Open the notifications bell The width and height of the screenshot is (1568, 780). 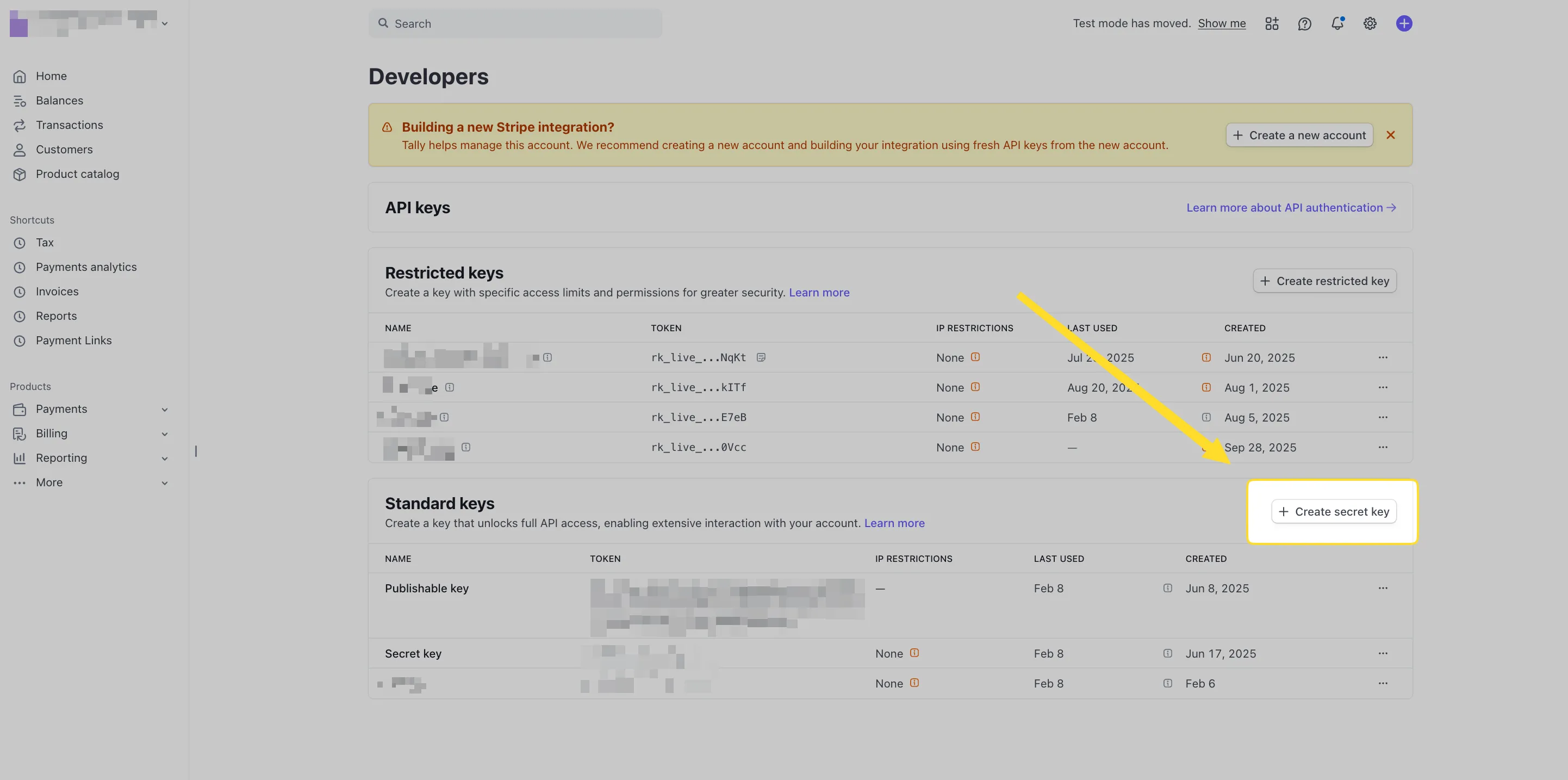[1338, 23]
